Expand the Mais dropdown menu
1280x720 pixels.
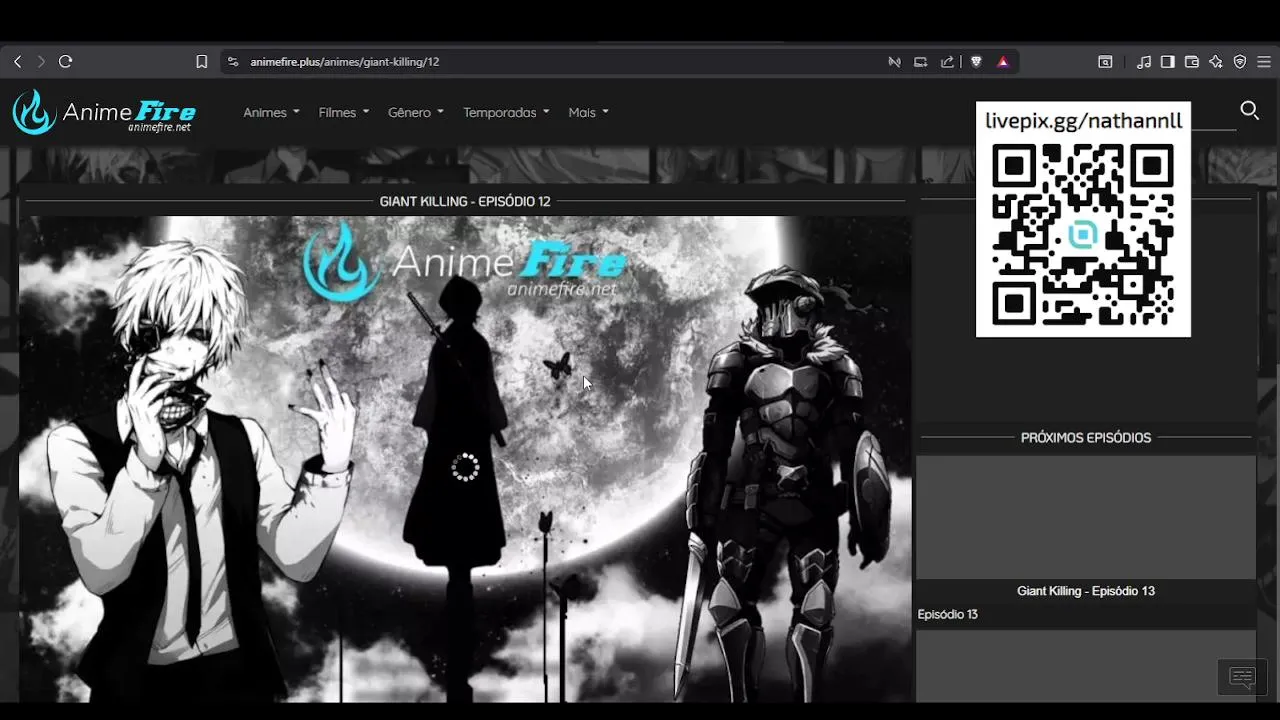coord(588,112)
